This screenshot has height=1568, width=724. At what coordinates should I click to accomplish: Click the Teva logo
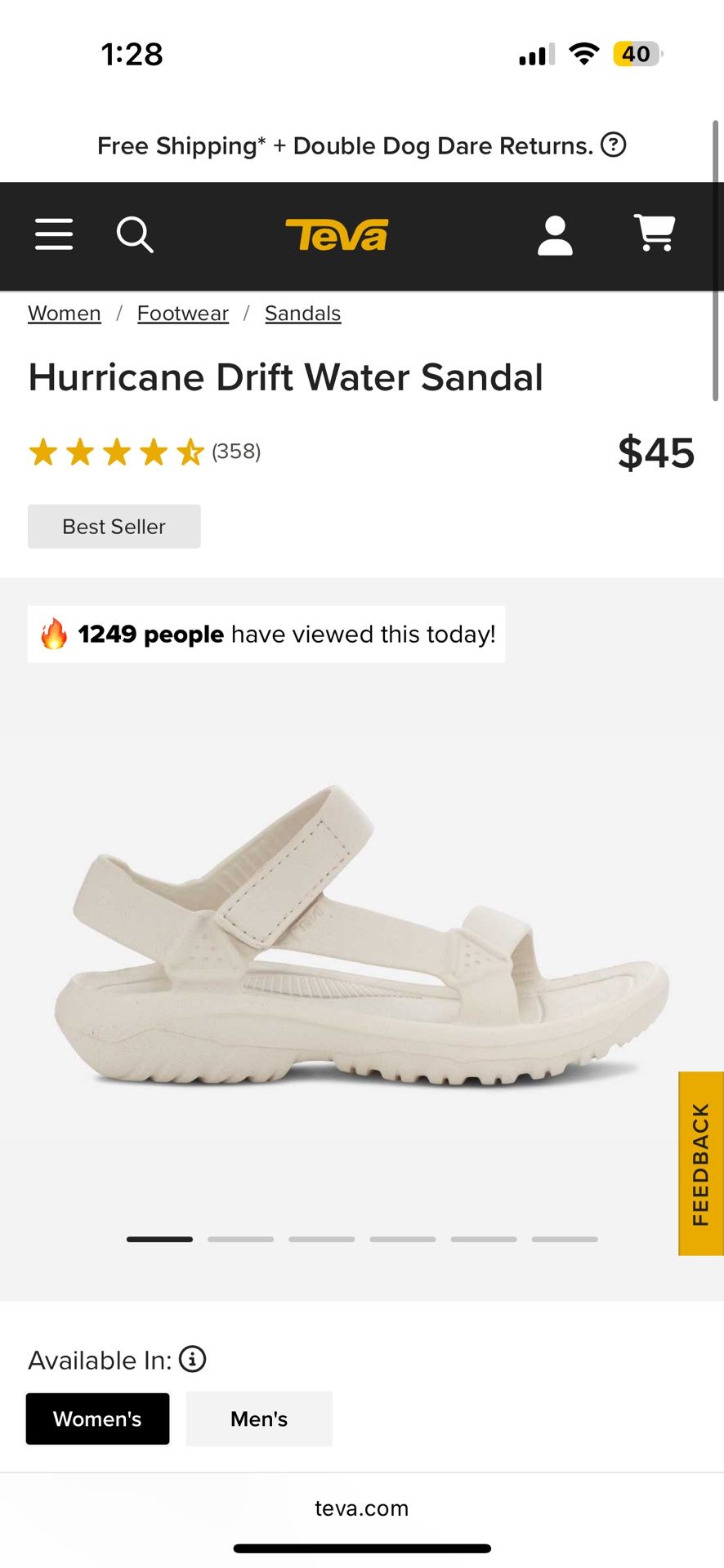pyautogui.click(x=337, y=235)
